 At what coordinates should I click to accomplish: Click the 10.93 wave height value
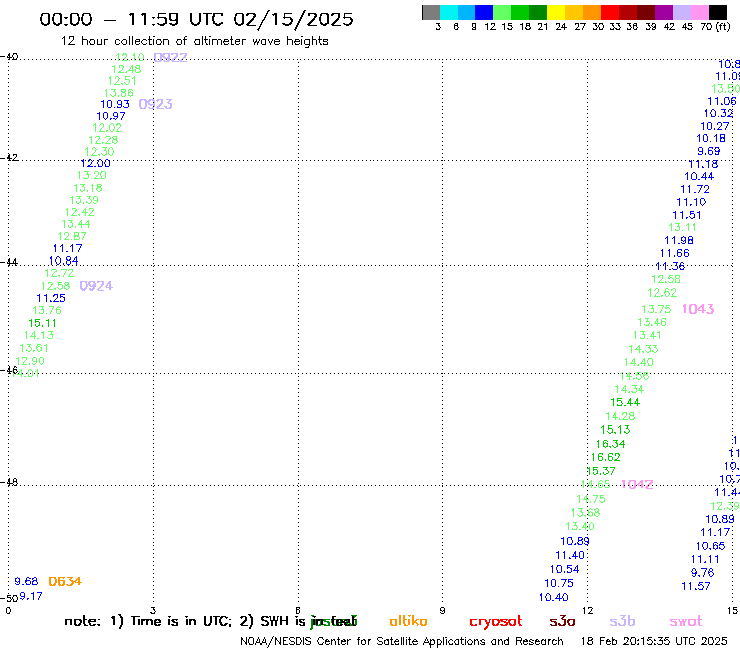tap(115, 104)
